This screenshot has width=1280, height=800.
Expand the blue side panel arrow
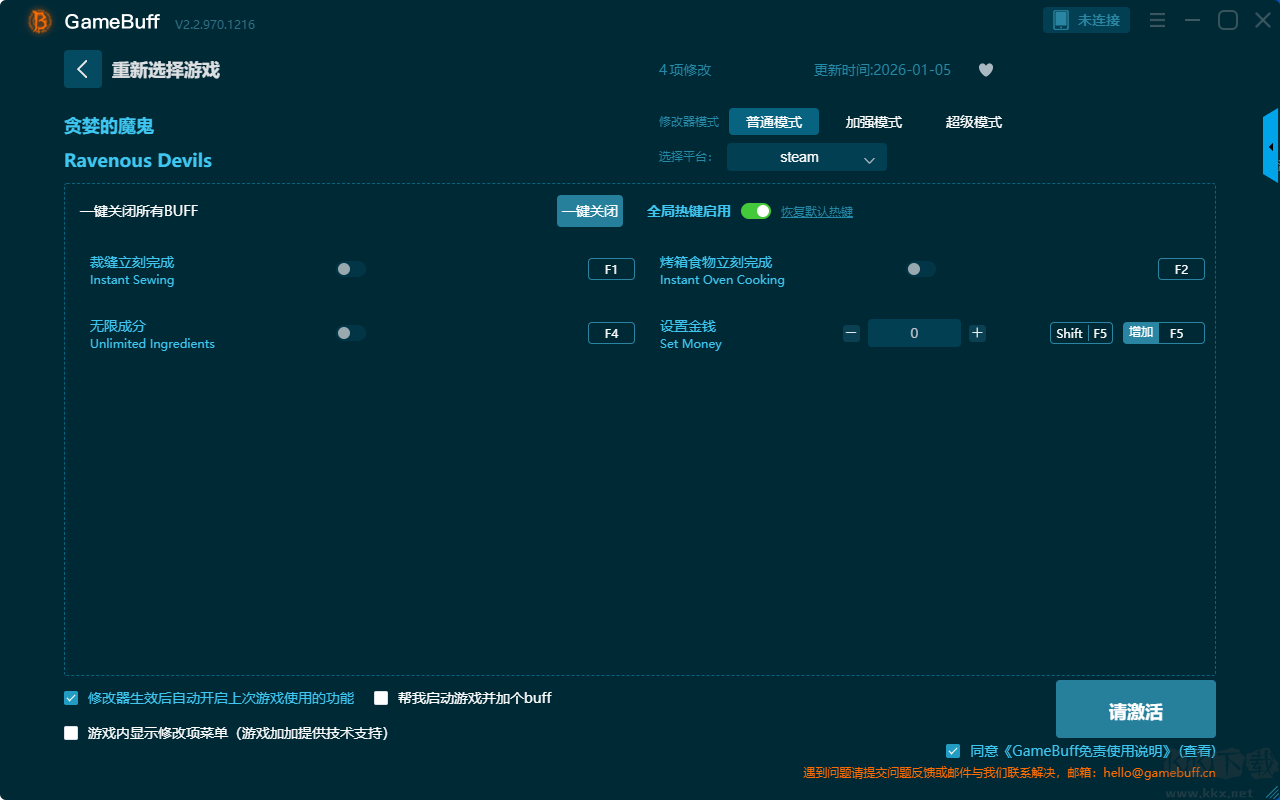(x=1271, y=147)
